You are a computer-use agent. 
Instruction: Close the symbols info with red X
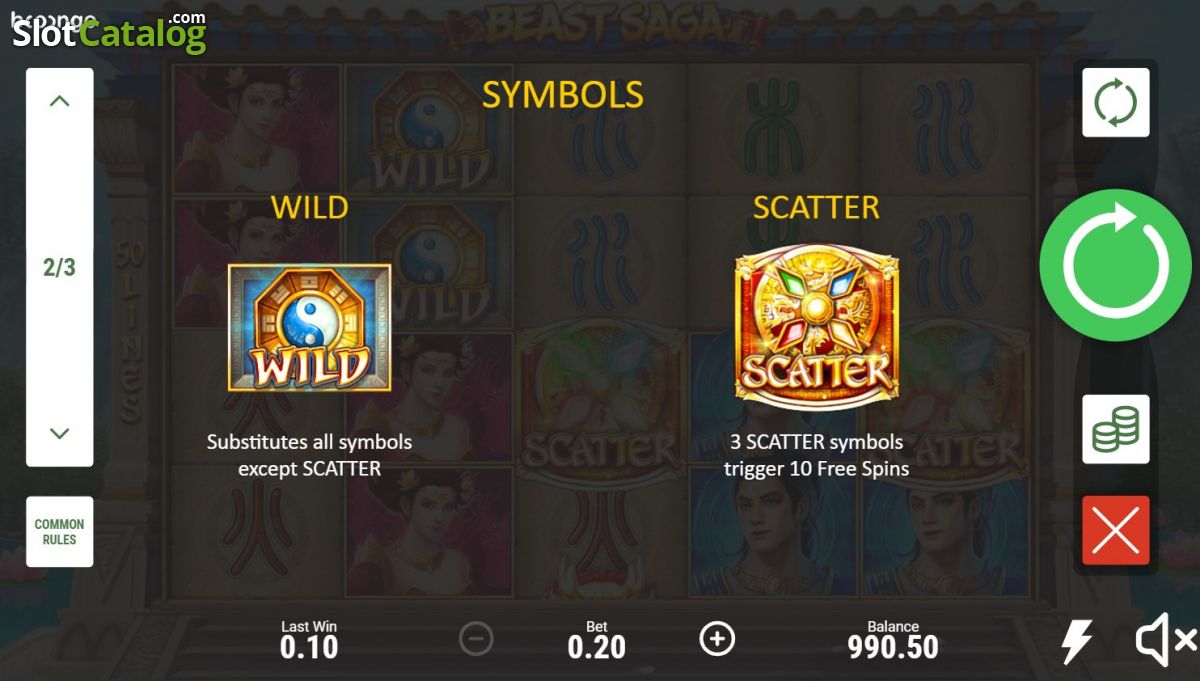point(1115,530)
